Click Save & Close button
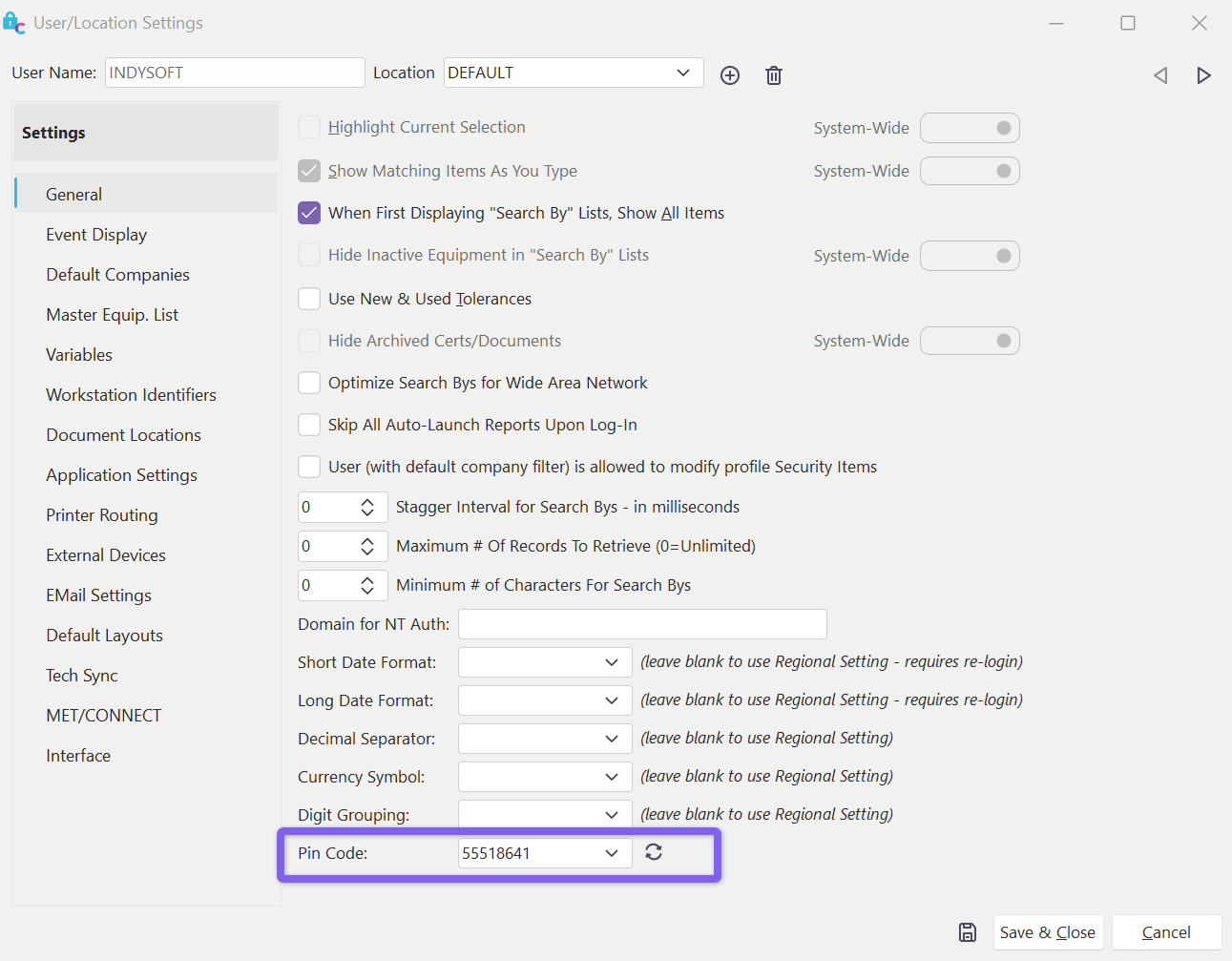Screen dimensions: 1232x961 (1047, 932)
